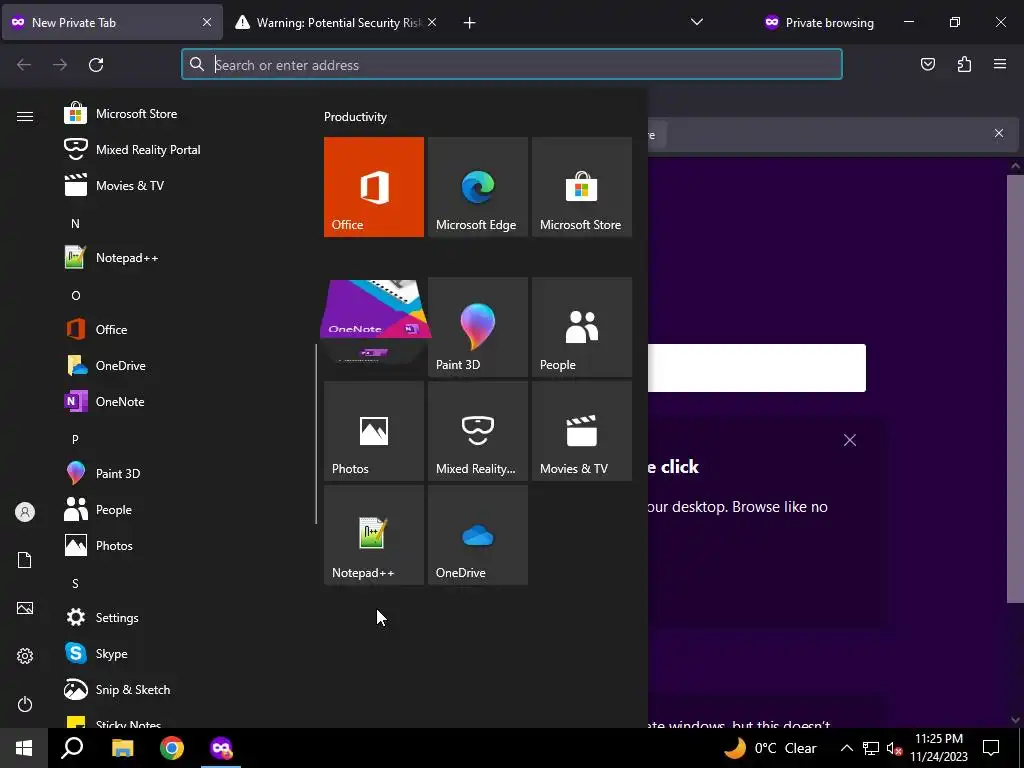Show hidden system tray icons
1024x768 pixels.
pos(846,748)
